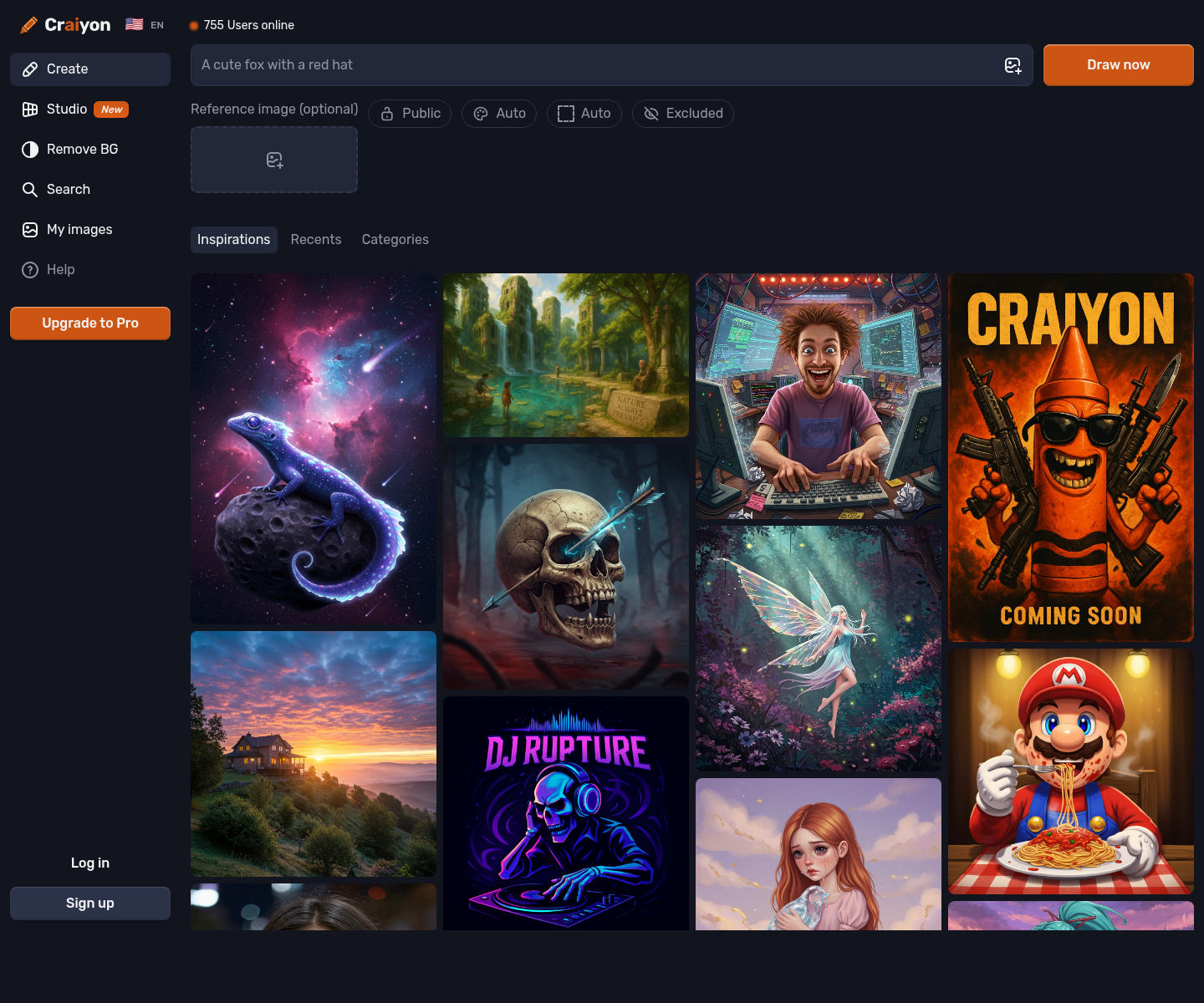Toggle the Public visibility lock option
The image size is (1204, 1003).
[x=410, y=114]
